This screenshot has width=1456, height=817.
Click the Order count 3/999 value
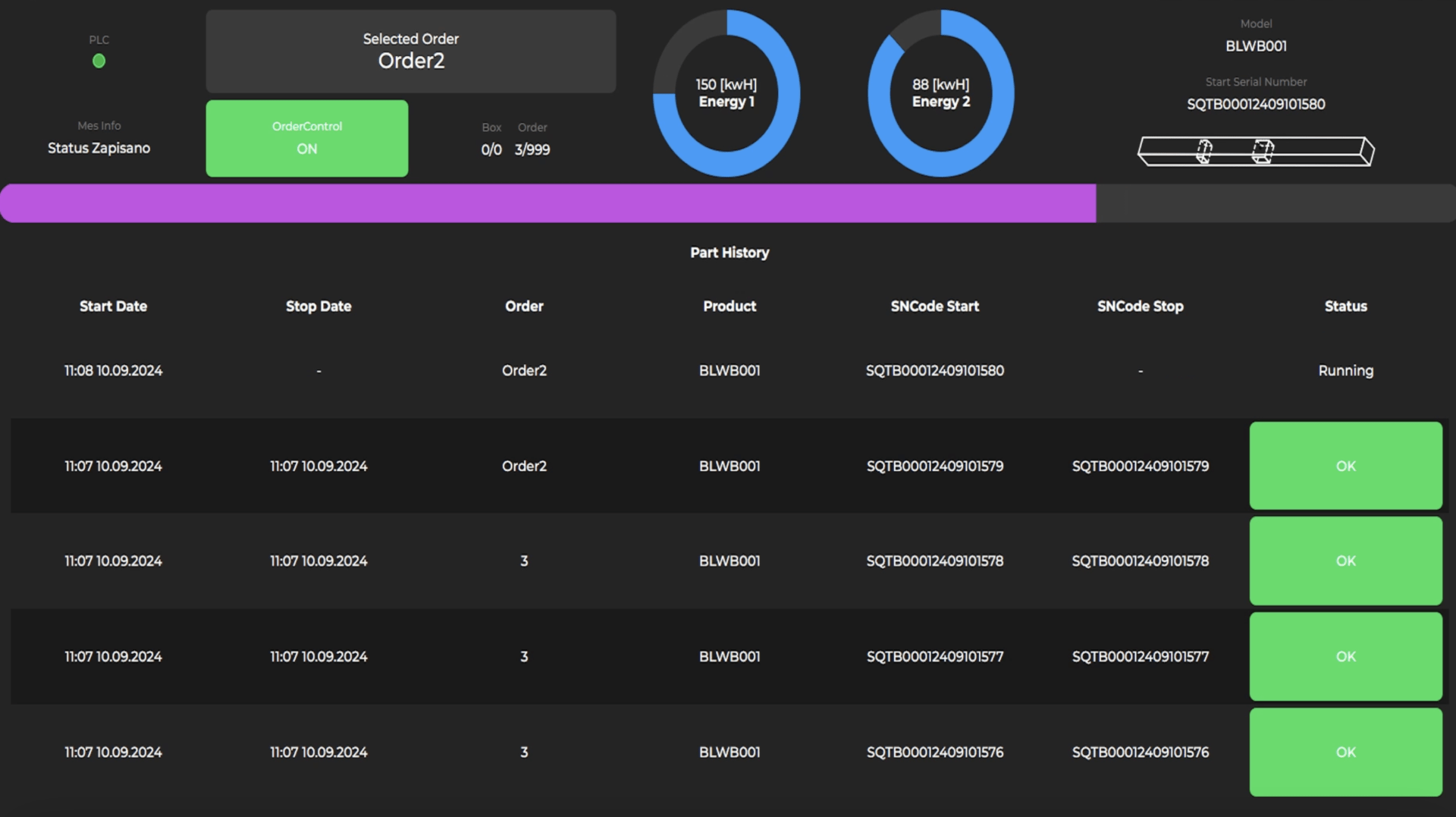532,149
